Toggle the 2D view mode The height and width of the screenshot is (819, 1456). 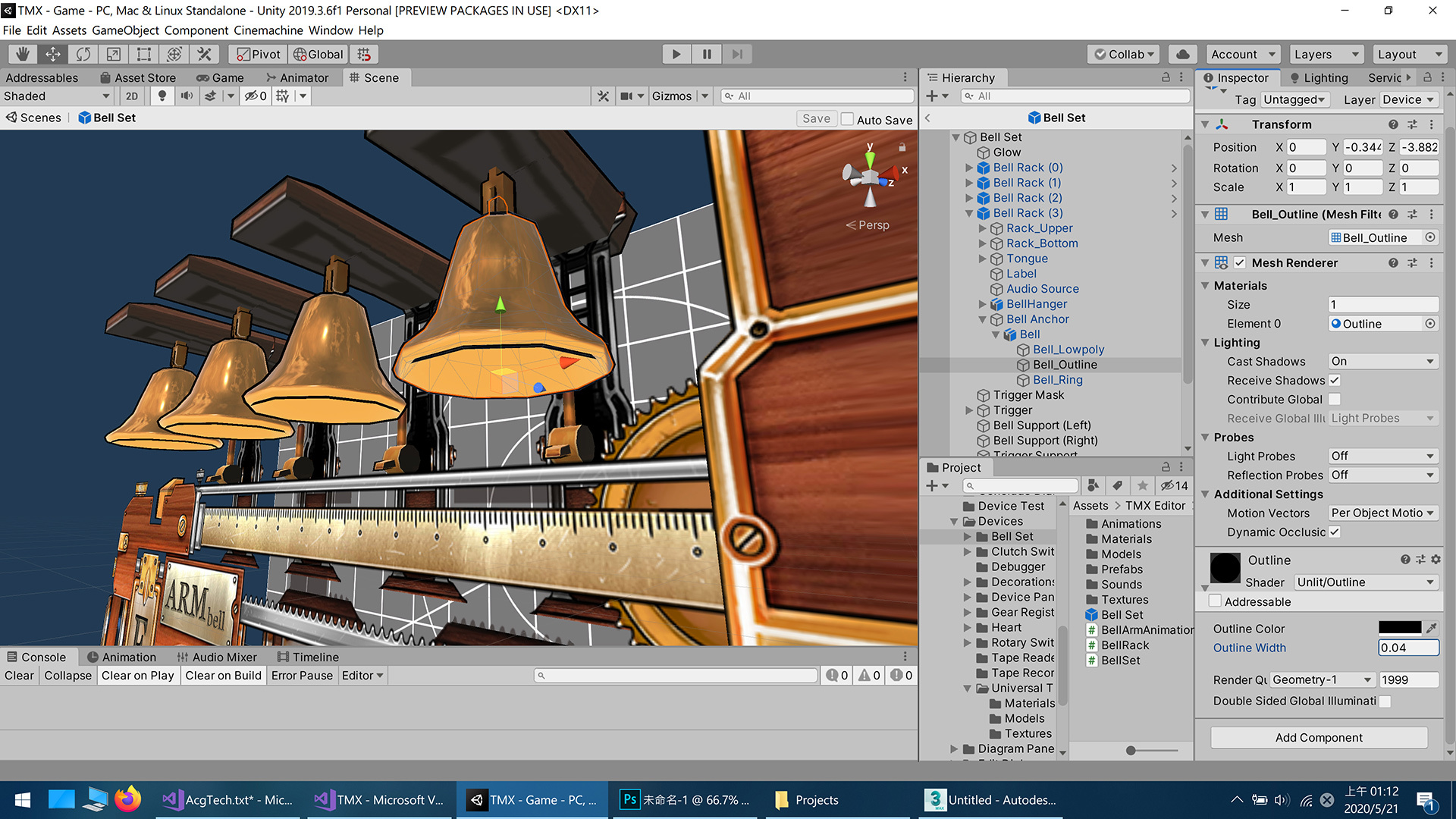click(132, 96)
